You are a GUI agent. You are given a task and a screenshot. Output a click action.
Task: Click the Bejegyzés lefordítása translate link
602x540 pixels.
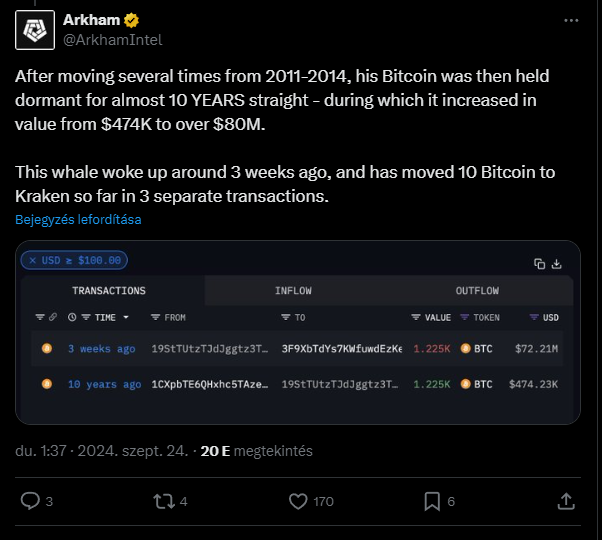[78, 220]
